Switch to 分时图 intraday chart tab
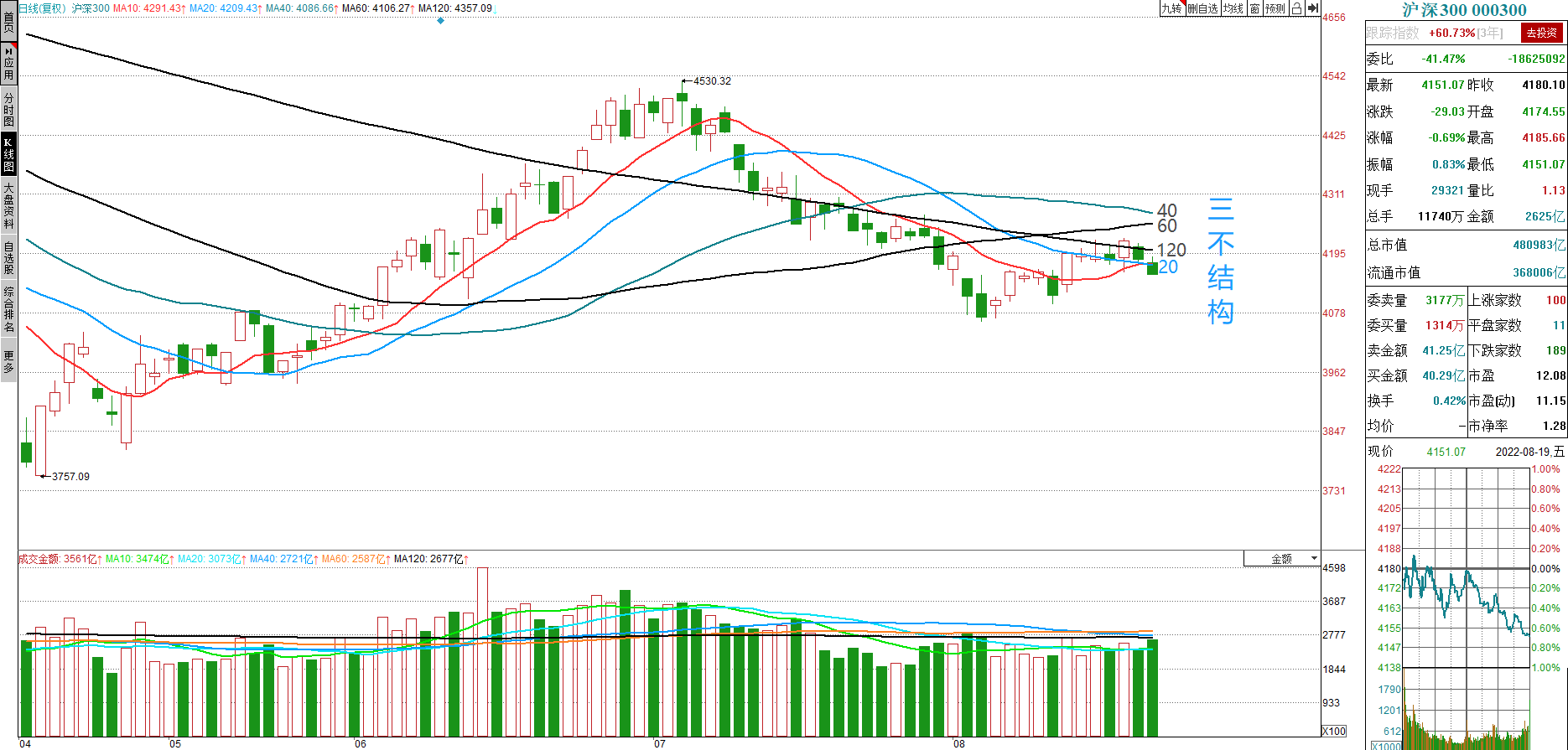The image size is (1568, 750). (8, 109)
